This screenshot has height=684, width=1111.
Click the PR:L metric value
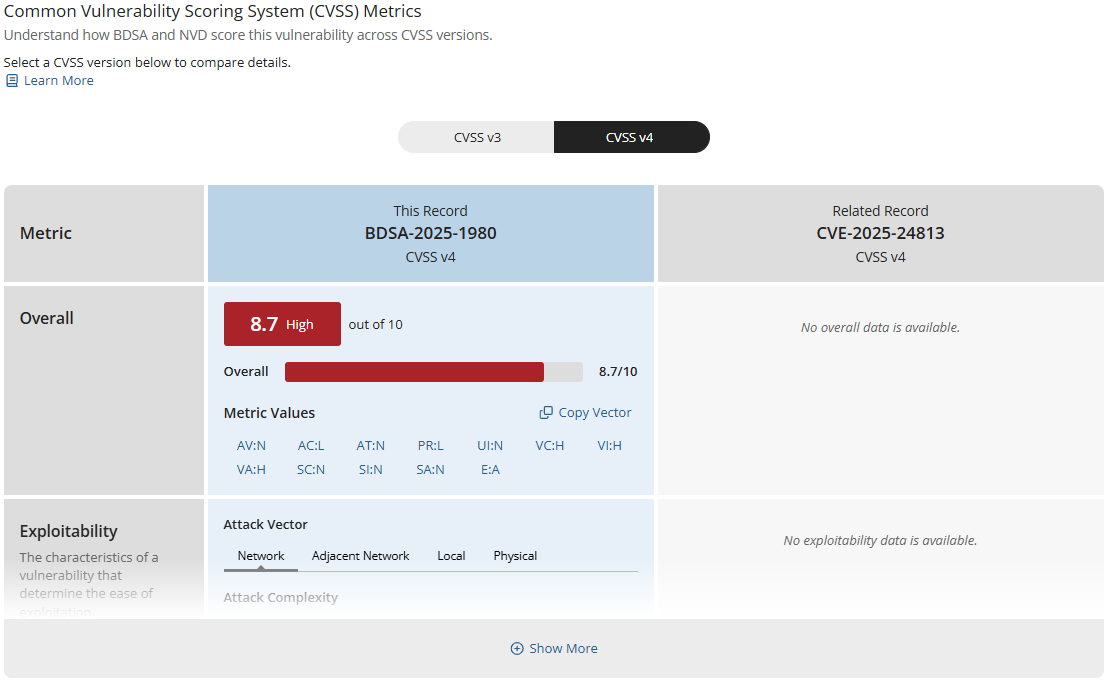(430, 446)
